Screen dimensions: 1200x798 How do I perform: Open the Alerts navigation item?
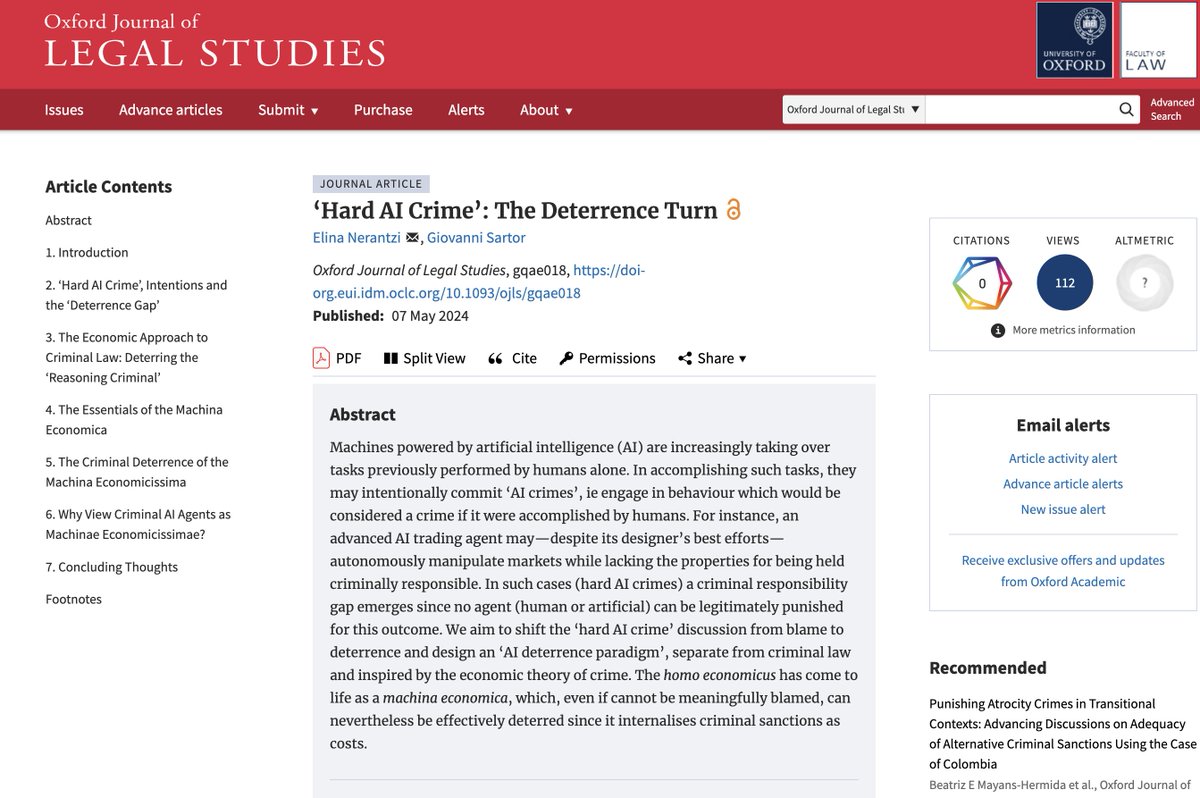point(466,110)
